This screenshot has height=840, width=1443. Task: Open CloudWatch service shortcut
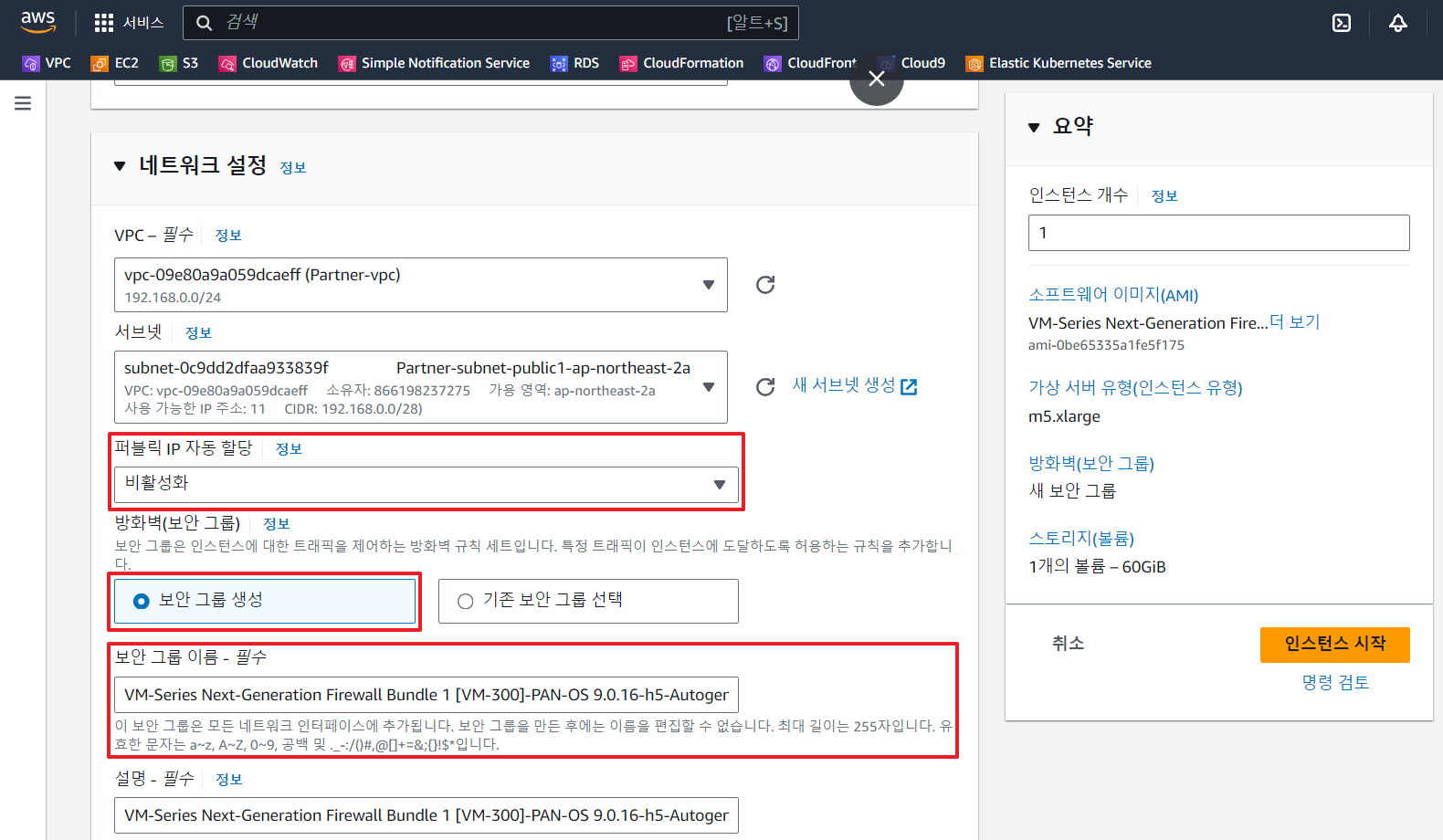click(269, 63)
